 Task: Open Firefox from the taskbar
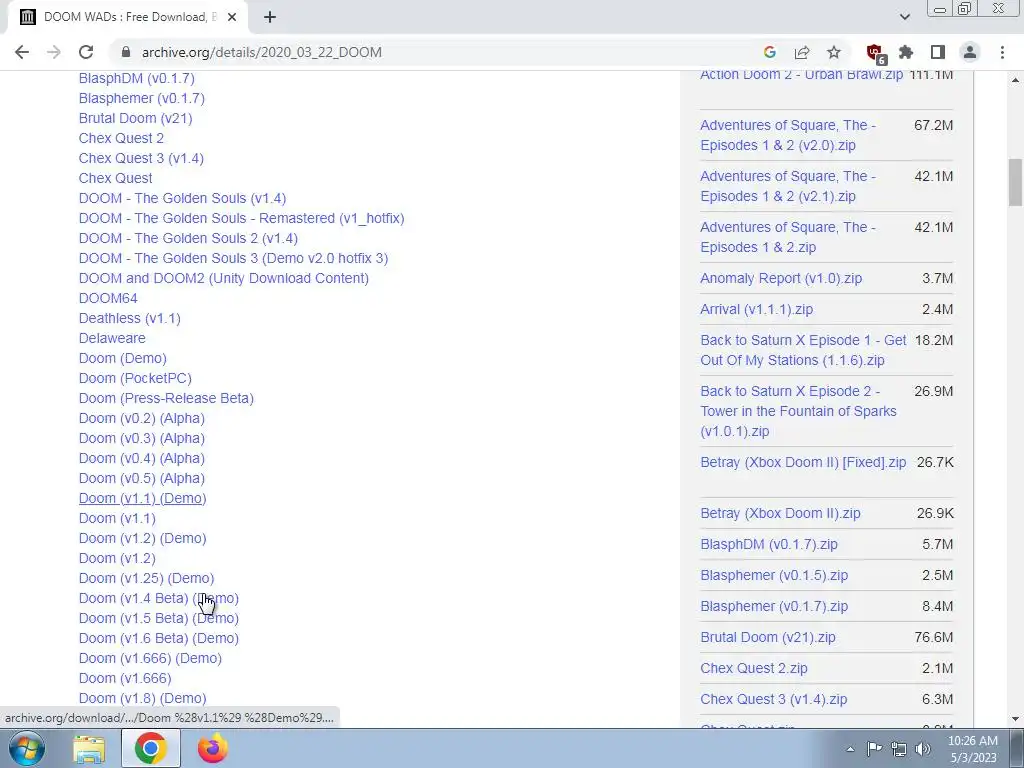click(212, 748)
